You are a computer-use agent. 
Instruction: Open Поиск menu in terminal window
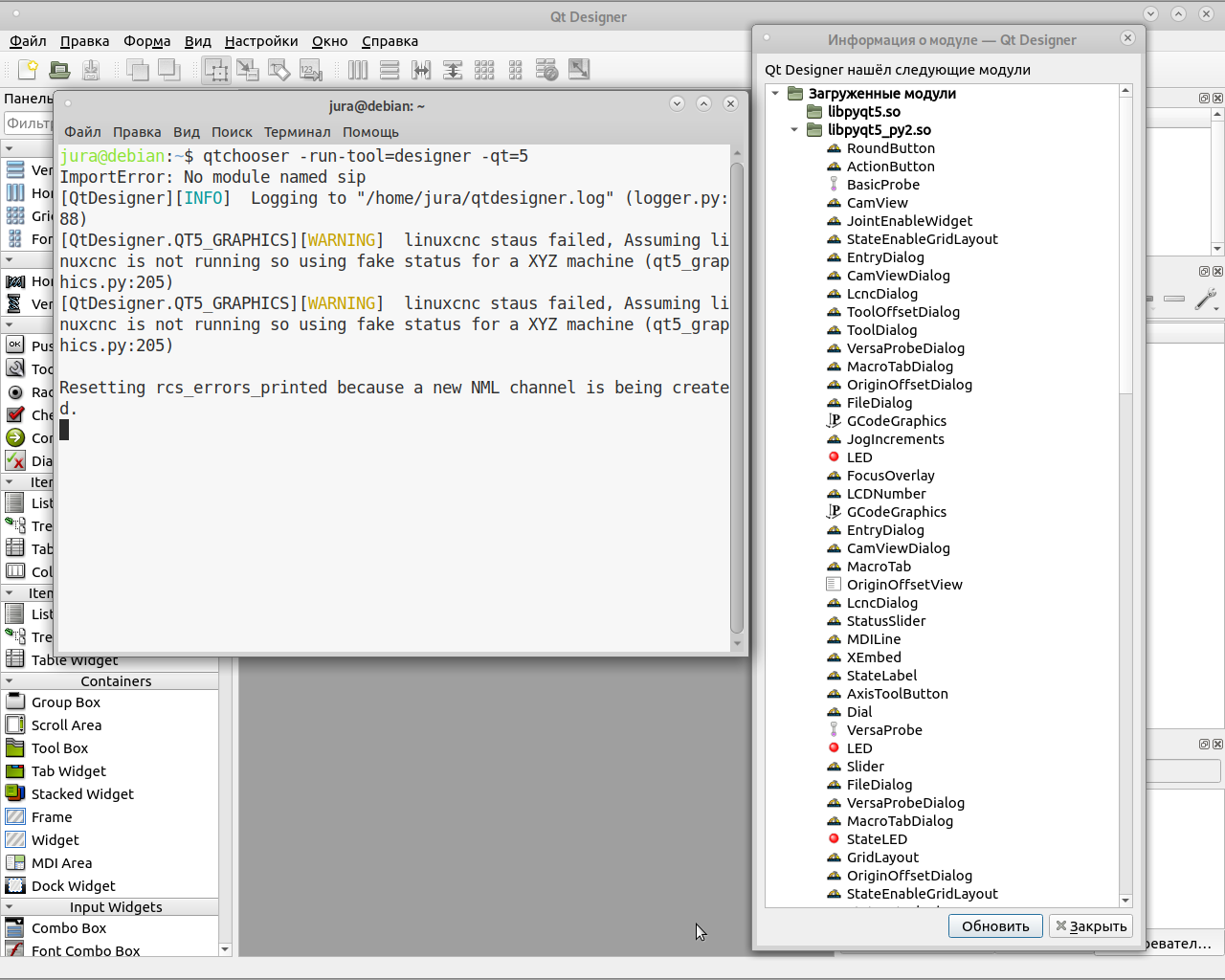(232, 132)
